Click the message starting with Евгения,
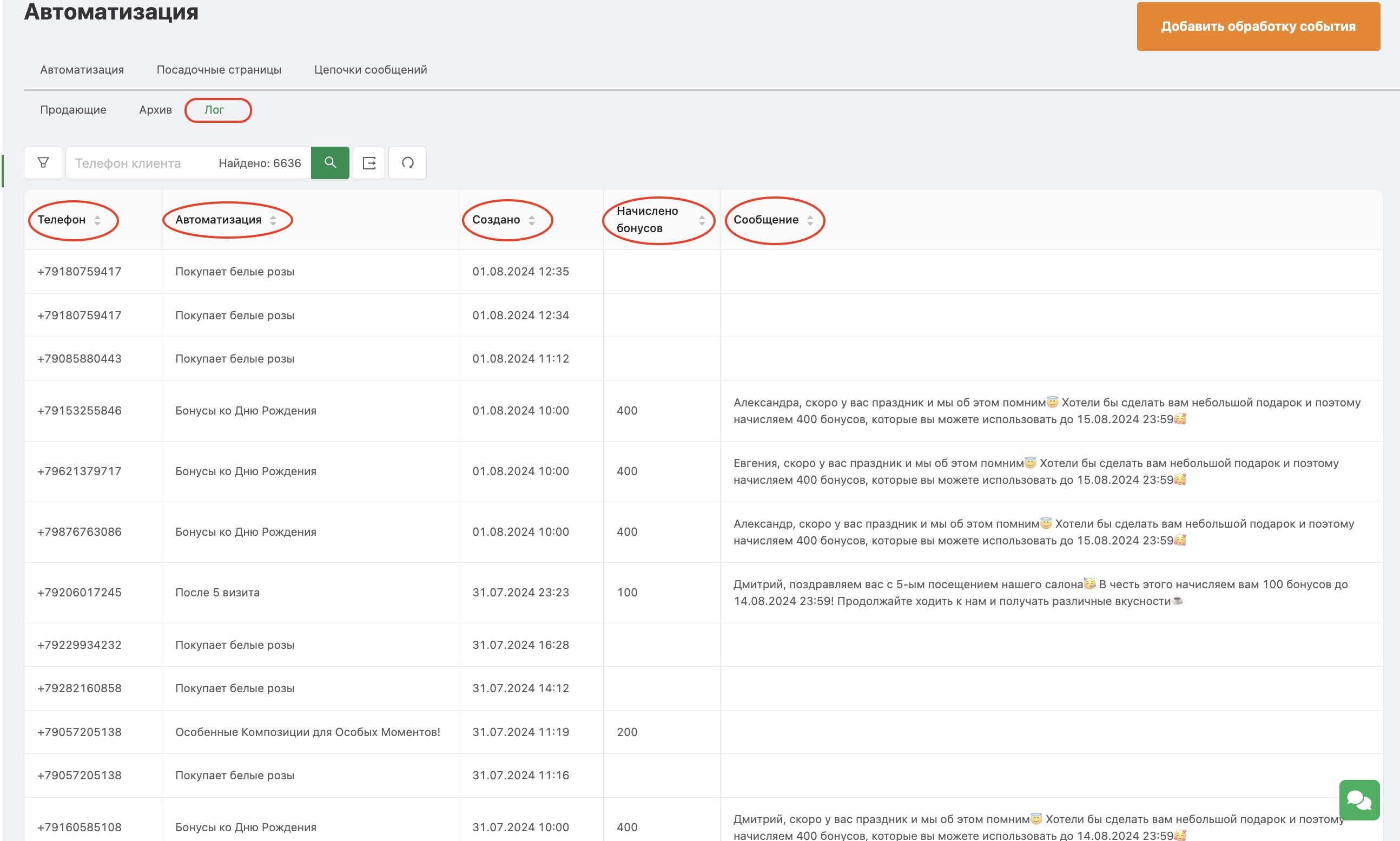1400x841 pixels. [x=1036, y=471]
